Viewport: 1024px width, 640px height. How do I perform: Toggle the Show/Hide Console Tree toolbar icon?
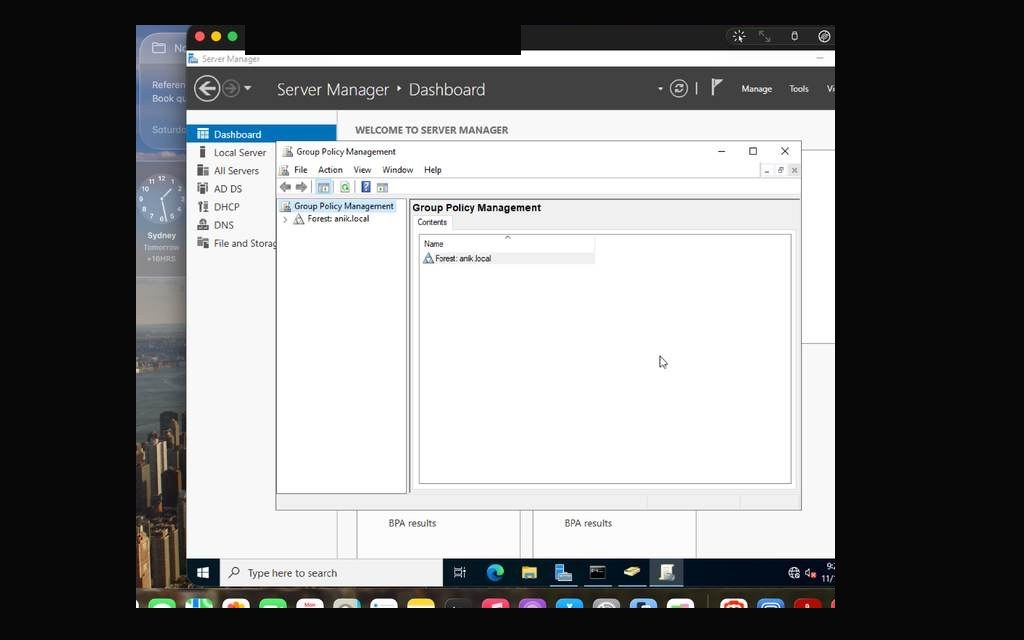coord(324,187)
